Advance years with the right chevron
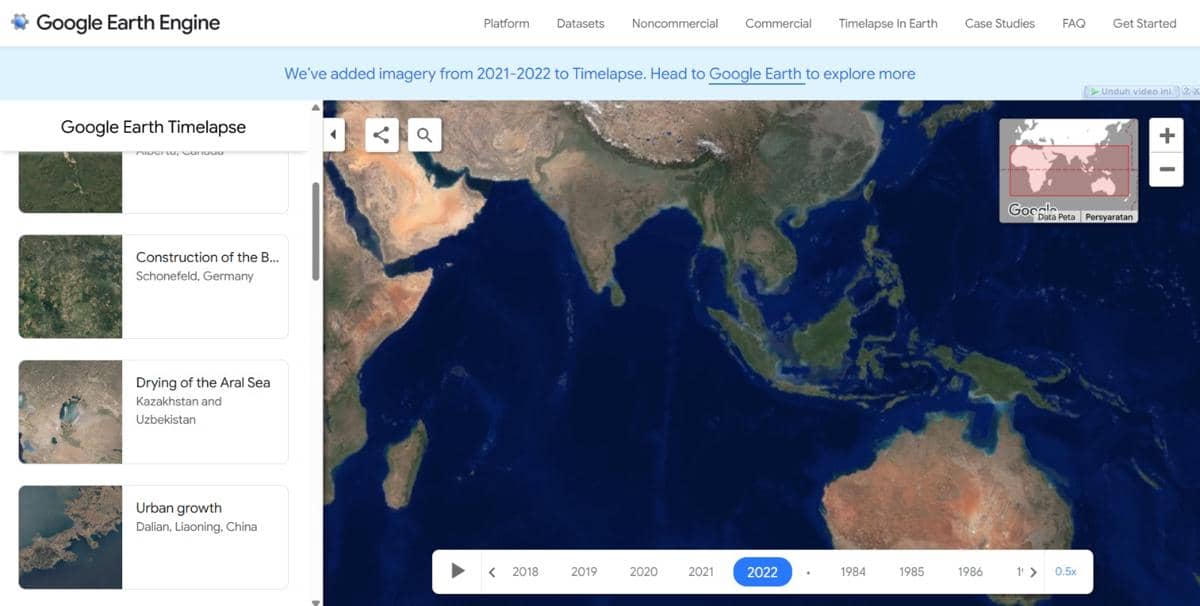Viewport: 1200px width, 606px height. [1033, 572]
